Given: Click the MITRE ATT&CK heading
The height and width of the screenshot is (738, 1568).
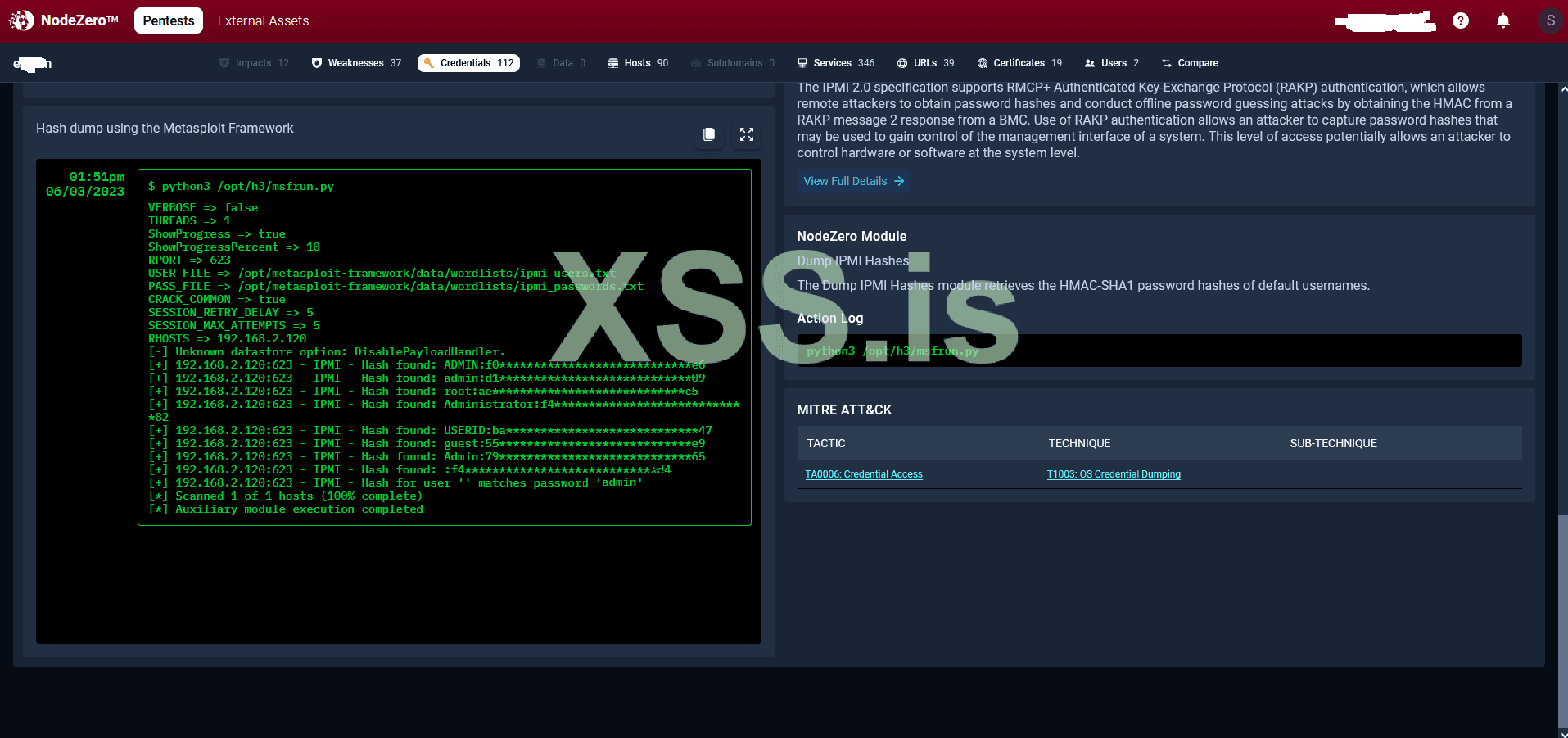Looking at the screenshot, I should [x=844, y=410].
